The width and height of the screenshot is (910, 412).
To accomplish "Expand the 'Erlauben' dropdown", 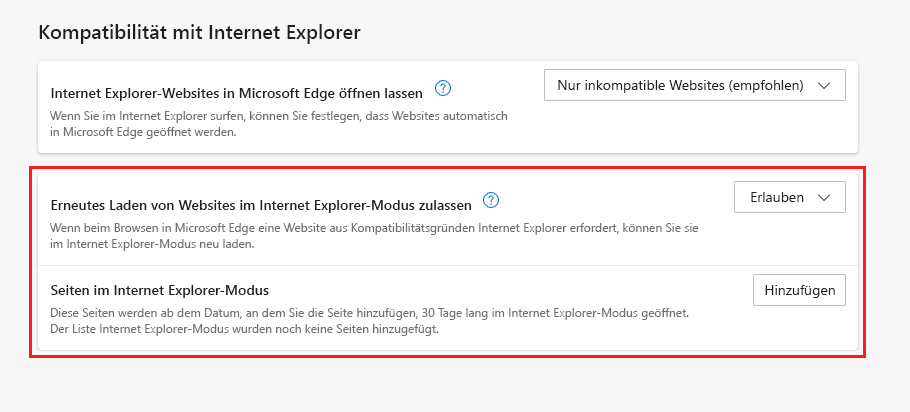I will (x=789, y=197).
